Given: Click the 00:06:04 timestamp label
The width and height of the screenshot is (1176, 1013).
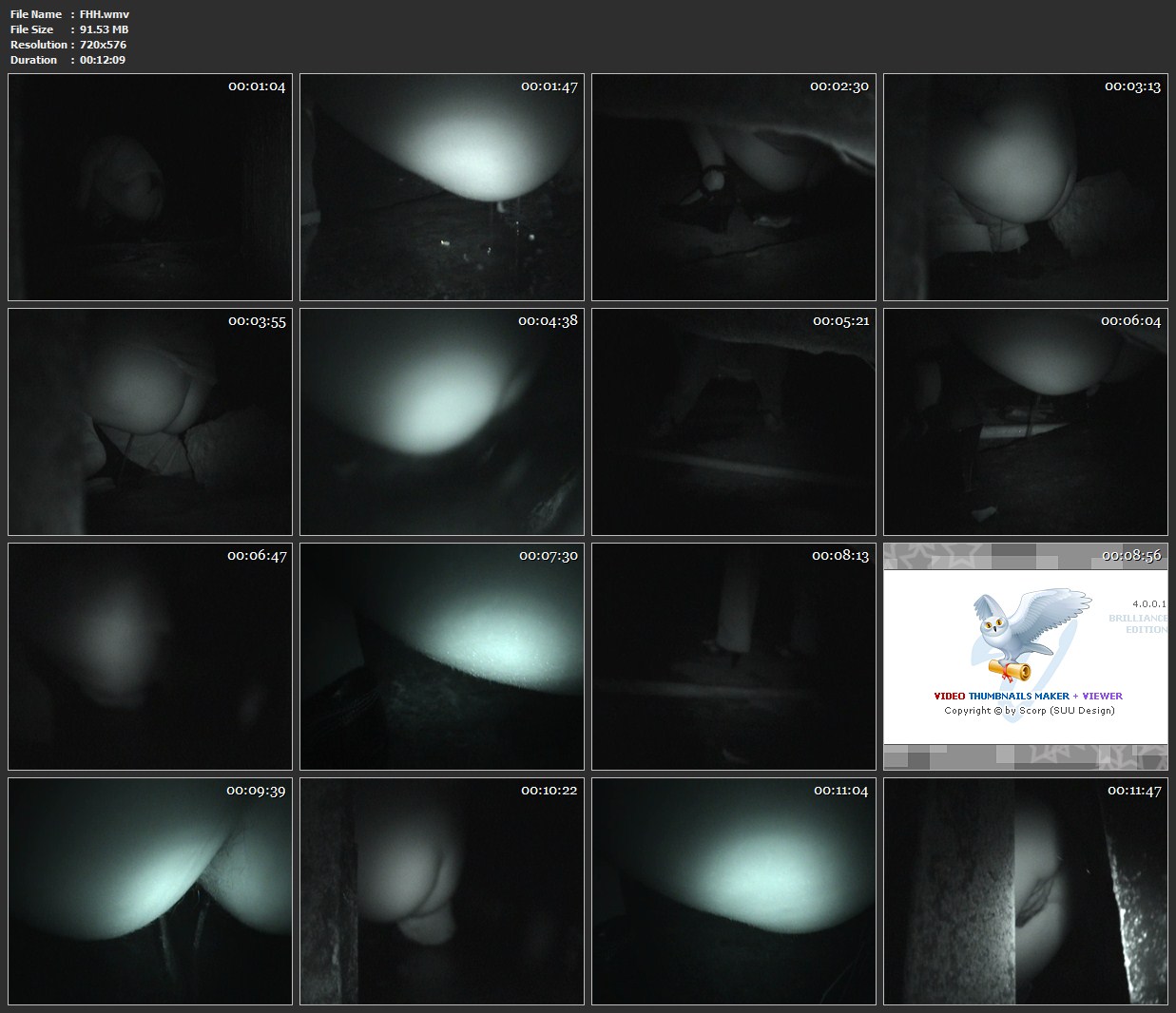Looking at the screenshot, I should coord(1130,321).
